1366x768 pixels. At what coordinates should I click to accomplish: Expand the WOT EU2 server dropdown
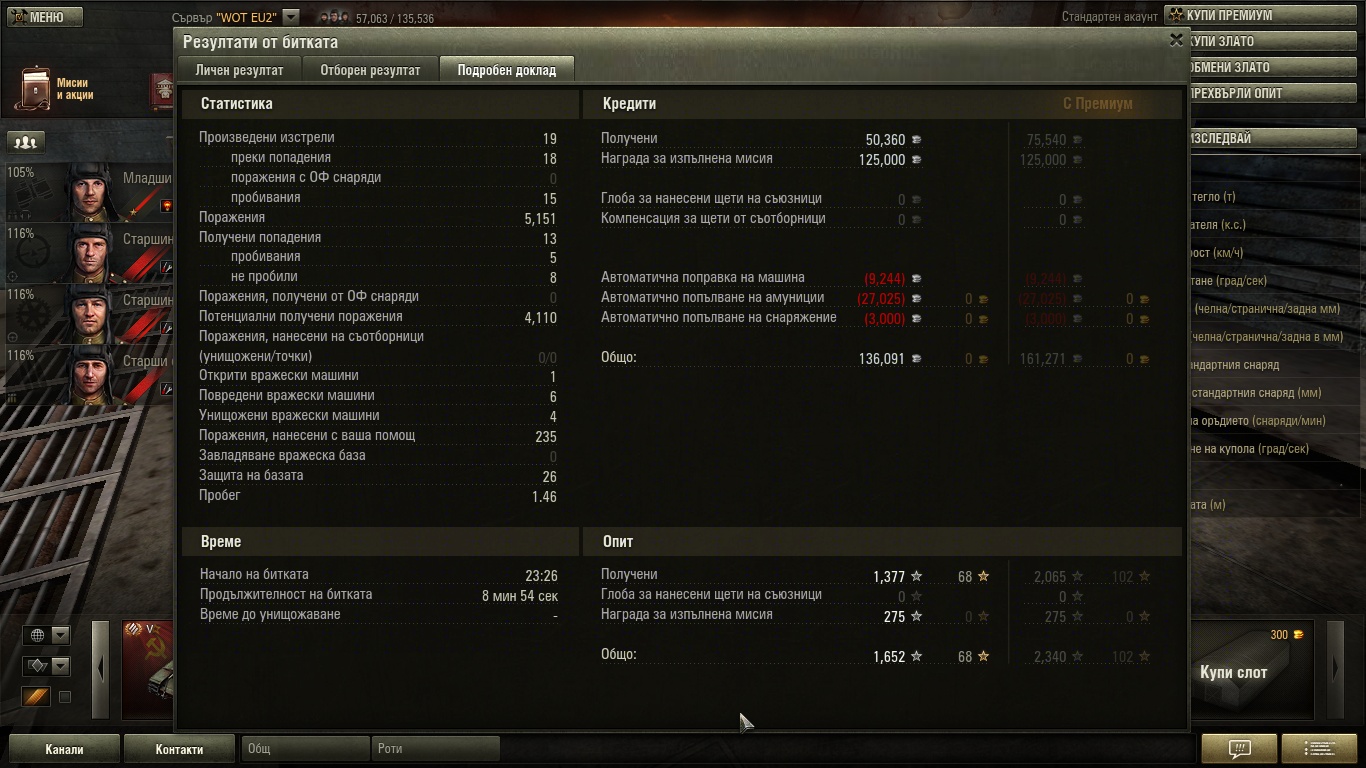[291, 17]
